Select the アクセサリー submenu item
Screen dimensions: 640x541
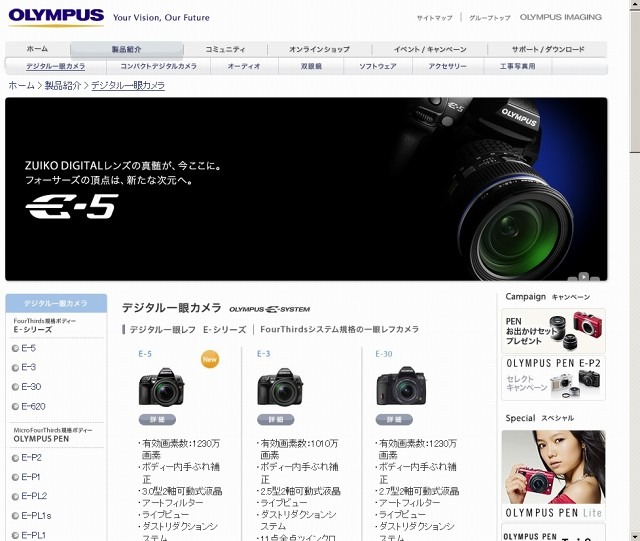[447, 66]
